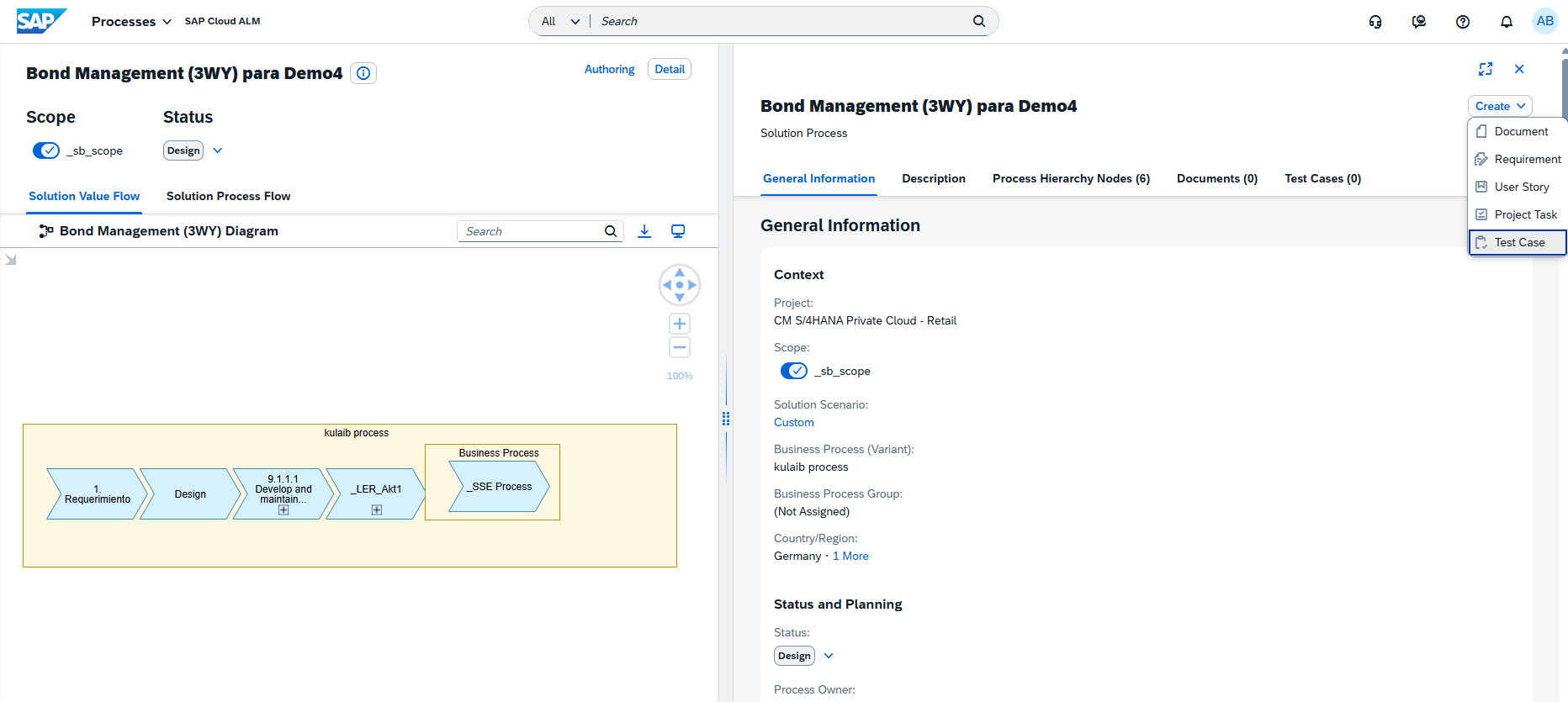The height and width of the screenshot is (702, 1568).
Task: Download the Bond Management diagram
Action: pos(644,231)
